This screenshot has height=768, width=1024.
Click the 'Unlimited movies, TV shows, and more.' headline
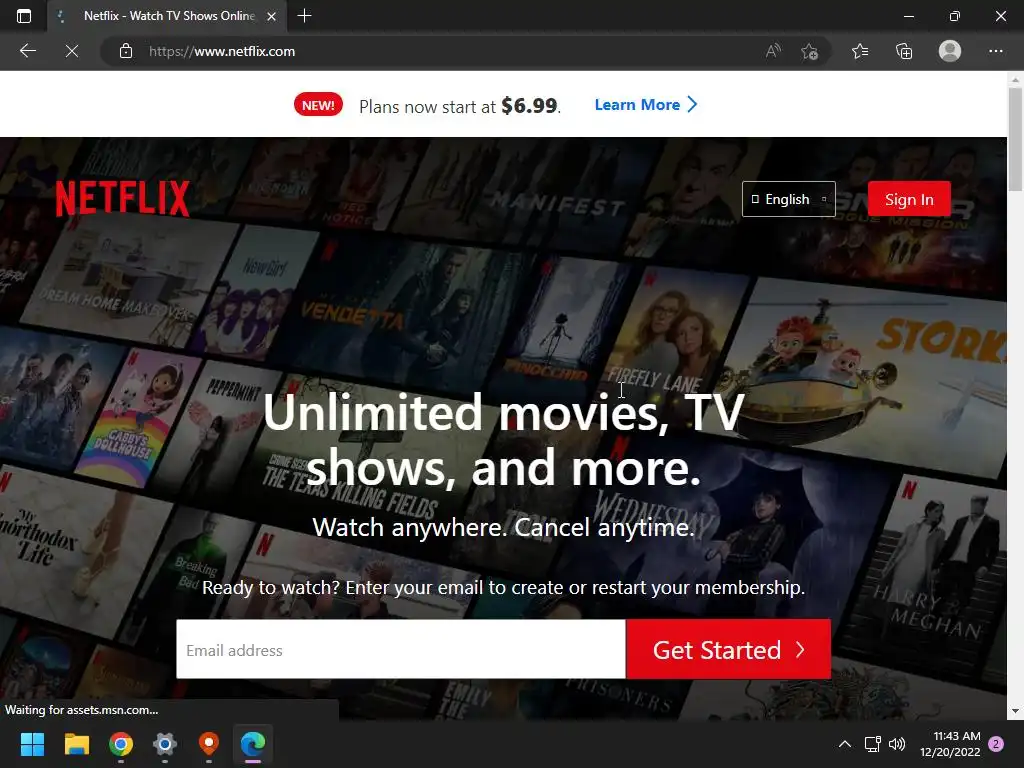coord(504,440)
